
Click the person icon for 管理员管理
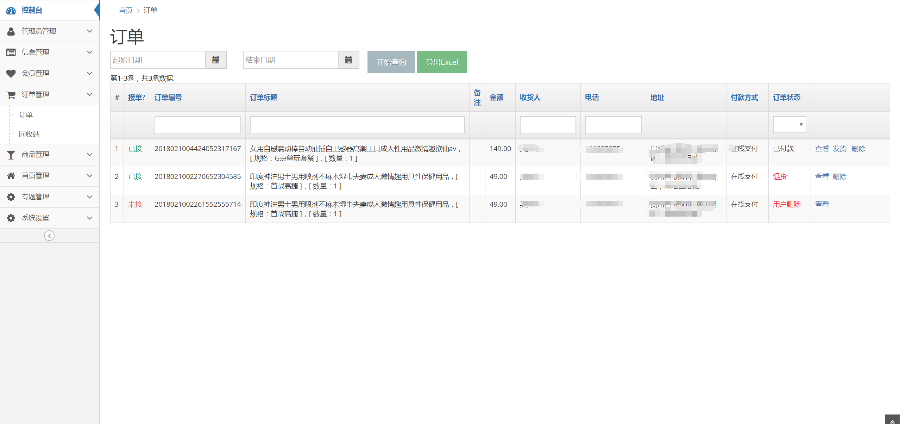tap(11, 31)
